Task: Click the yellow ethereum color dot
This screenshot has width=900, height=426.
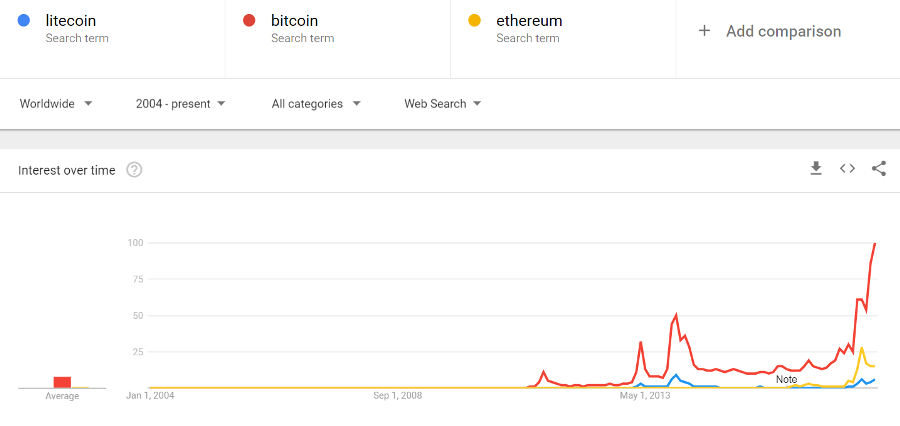Action: tap(475, 20)
